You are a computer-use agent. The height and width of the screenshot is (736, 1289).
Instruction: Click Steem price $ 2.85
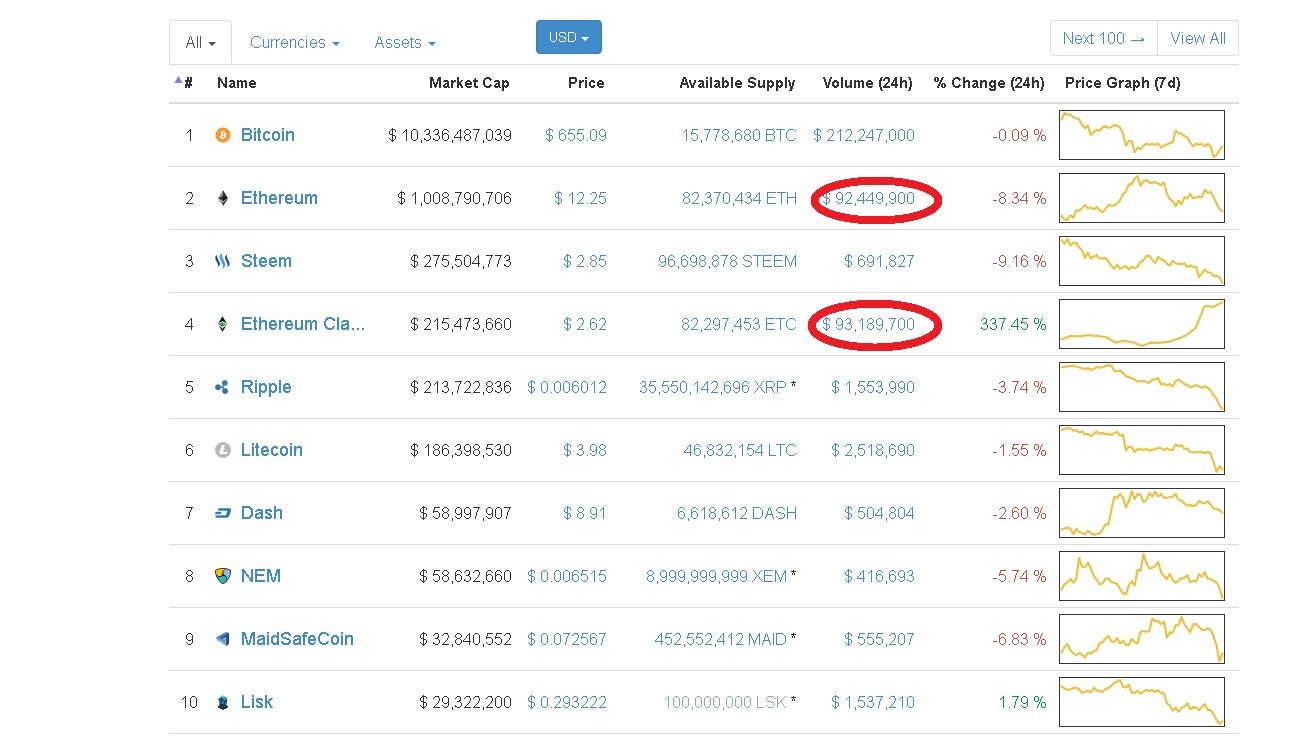(x=585, y=261)
